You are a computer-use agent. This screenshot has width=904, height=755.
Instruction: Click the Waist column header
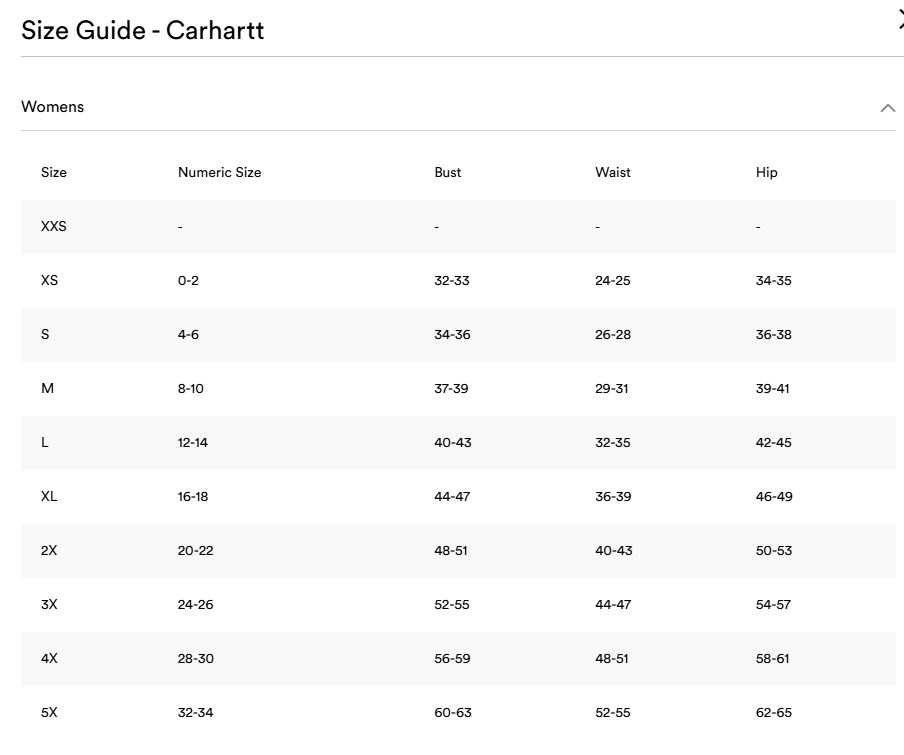[x=612, y=172]
